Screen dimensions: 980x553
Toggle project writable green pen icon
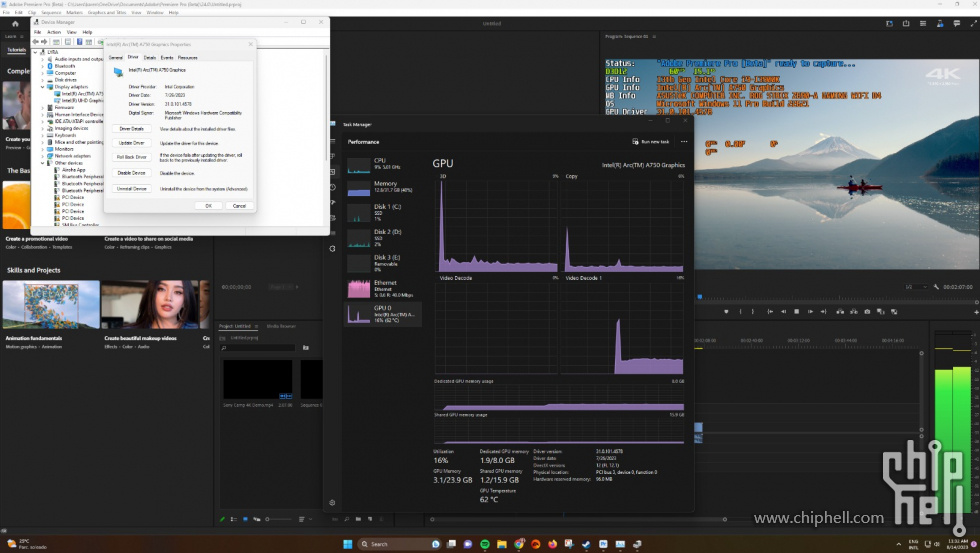(222, 519)
